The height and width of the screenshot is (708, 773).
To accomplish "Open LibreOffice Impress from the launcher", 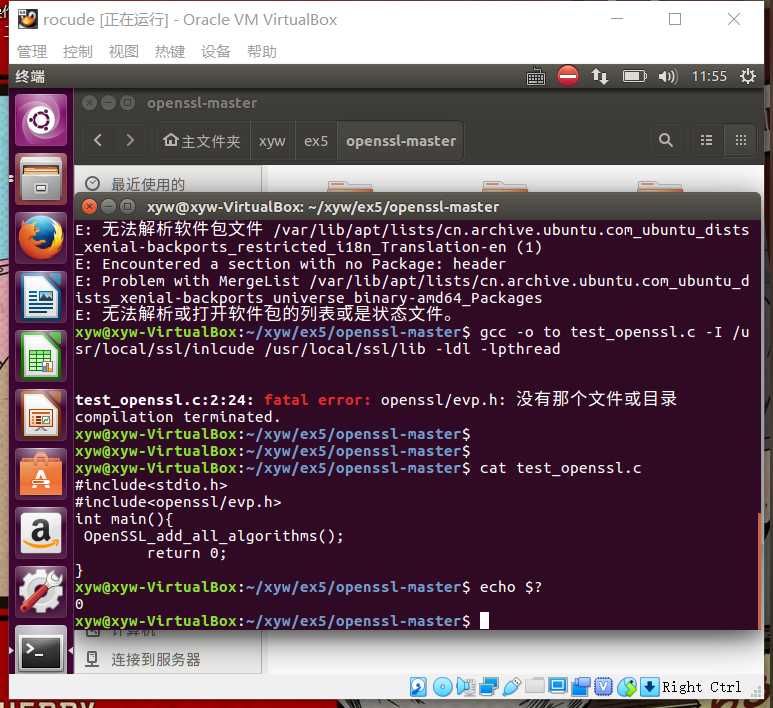I will (x=41, y=415).
